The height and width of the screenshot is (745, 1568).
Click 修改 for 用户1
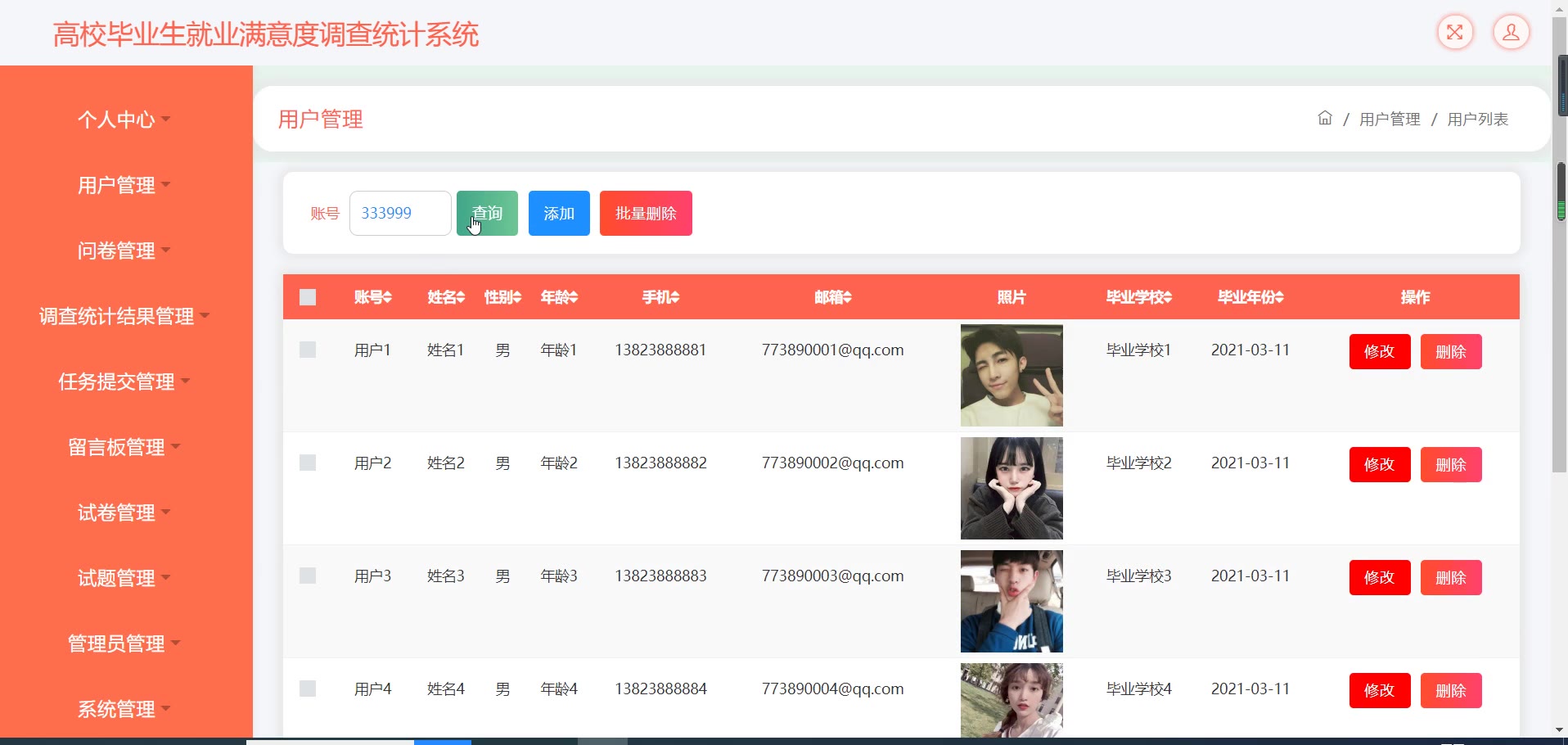click(x=1380, y=351)
